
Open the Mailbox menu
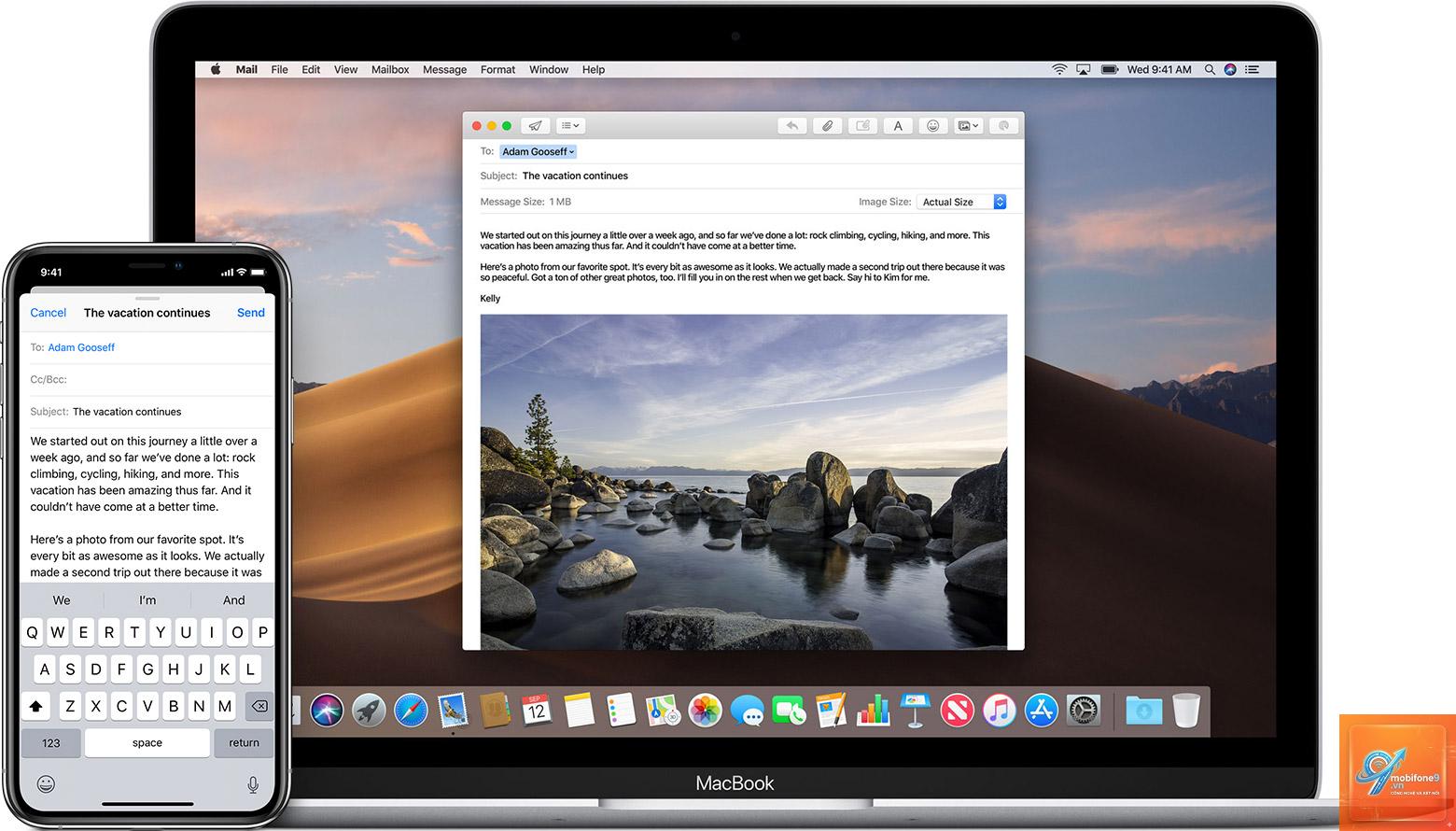pyautogui.click(x=390, y=69)
